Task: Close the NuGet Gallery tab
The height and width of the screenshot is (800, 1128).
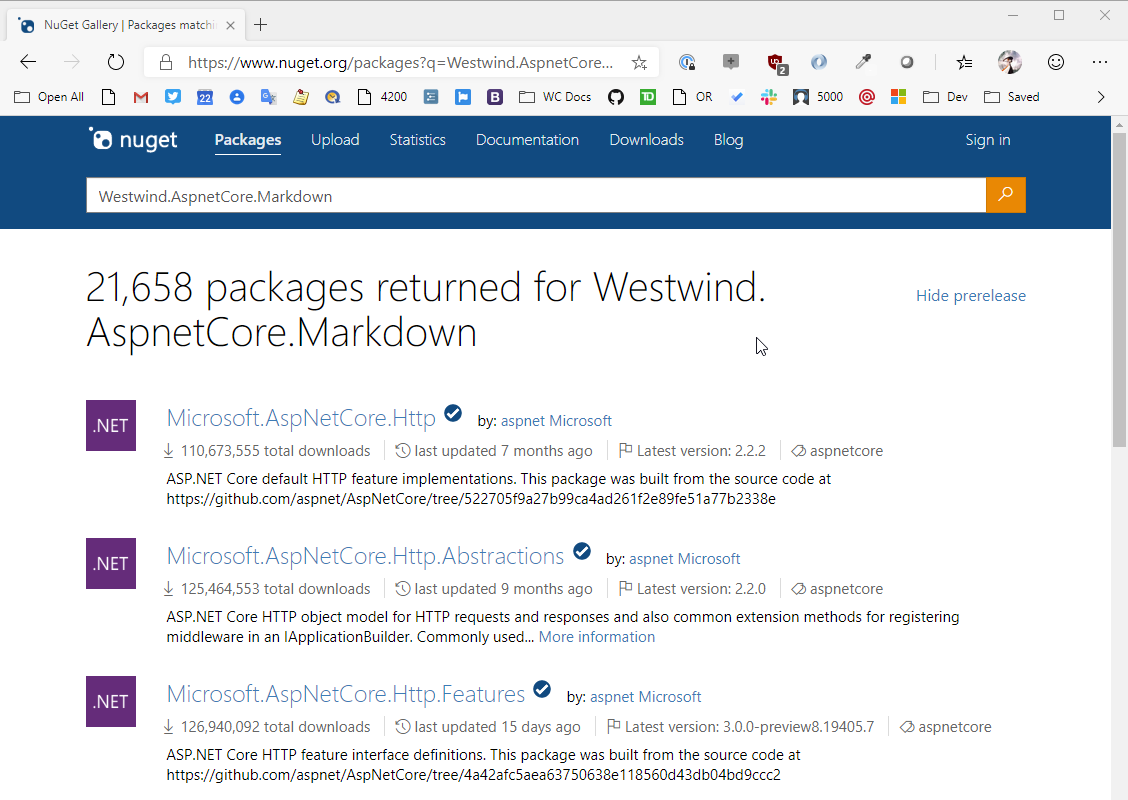Action: 230,25
